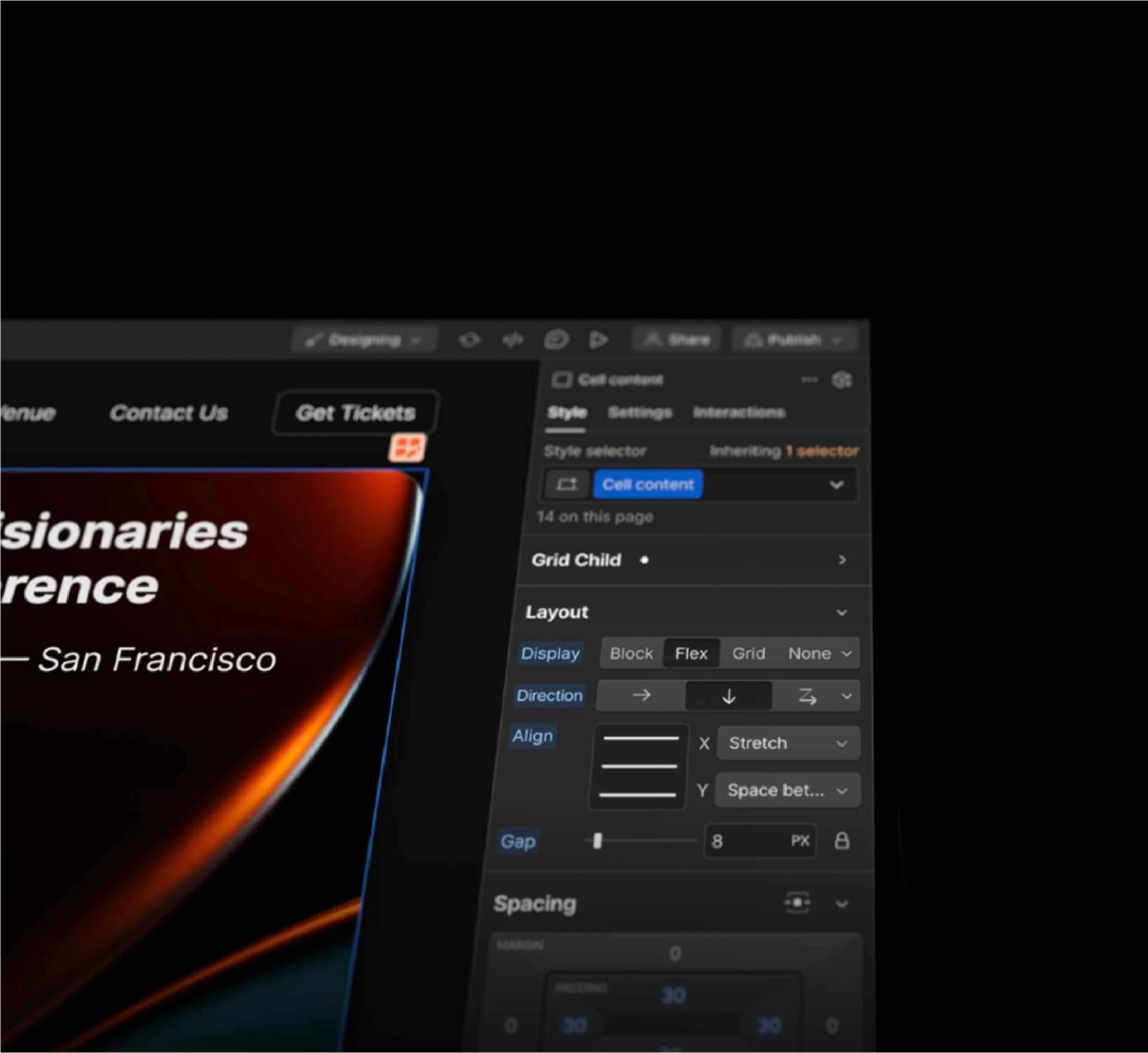Click the alignment preview box
The image size is (1148, 1053).
tap(639, 767)
